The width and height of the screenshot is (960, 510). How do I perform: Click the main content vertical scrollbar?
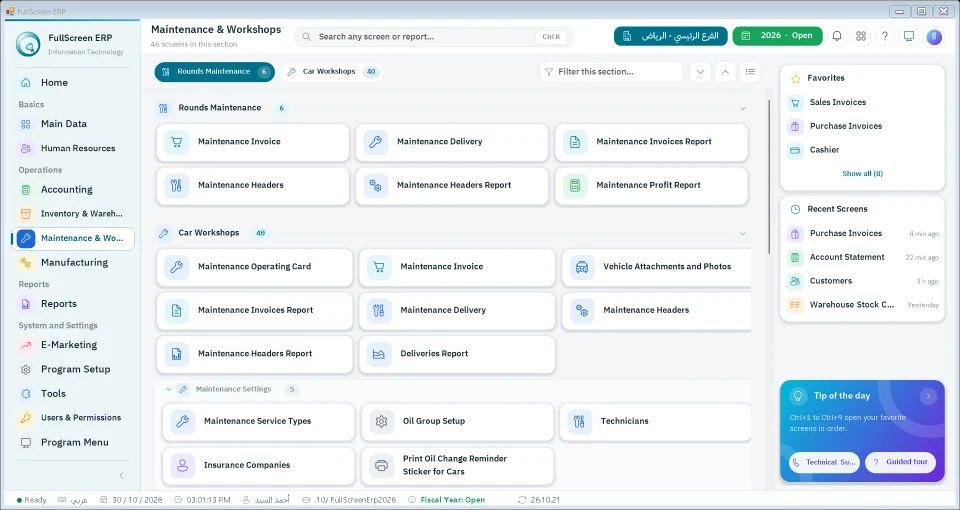pos(769,178)
